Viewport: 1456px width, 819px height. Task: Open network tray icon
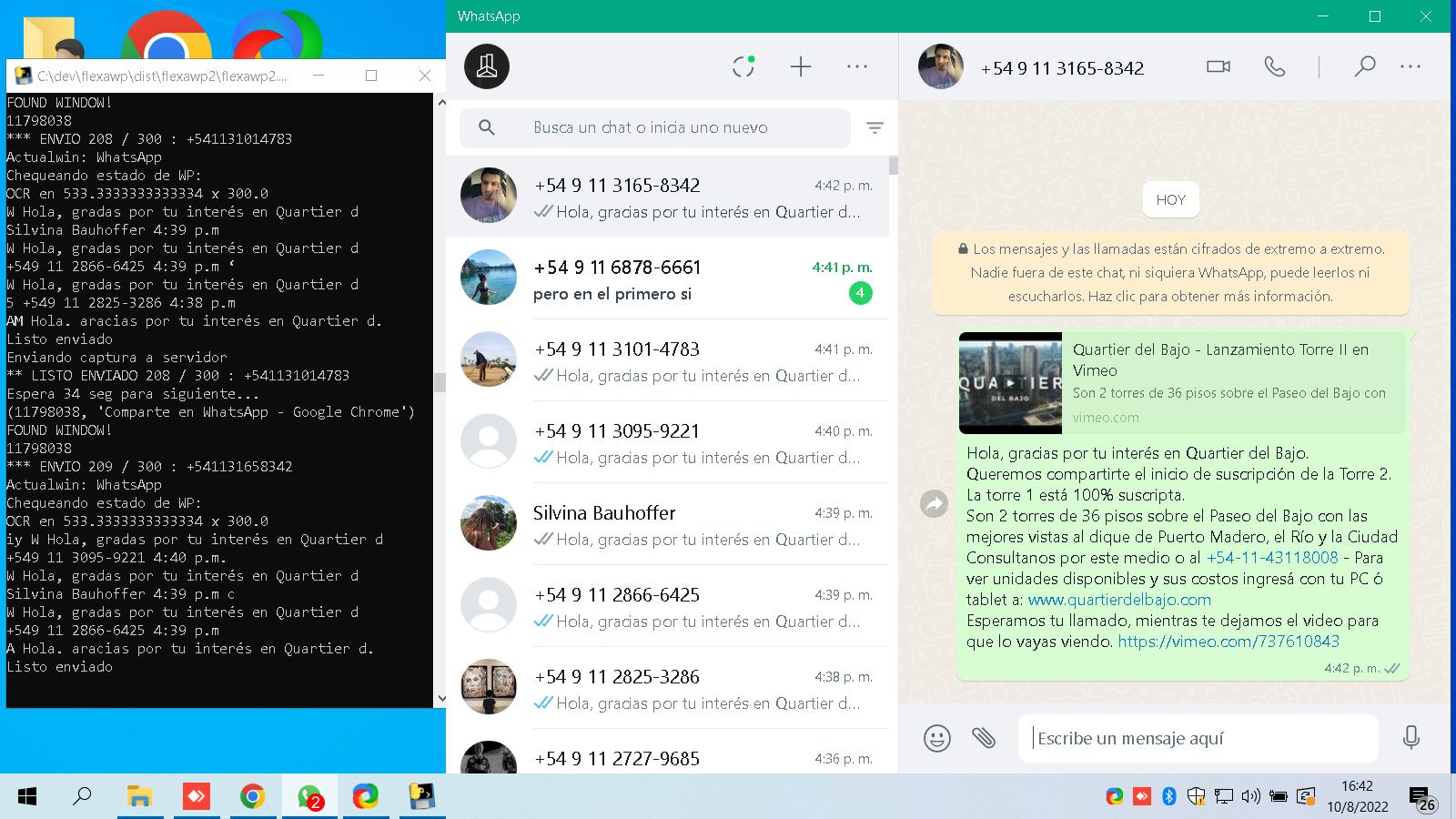click(x=1224, y=797)
